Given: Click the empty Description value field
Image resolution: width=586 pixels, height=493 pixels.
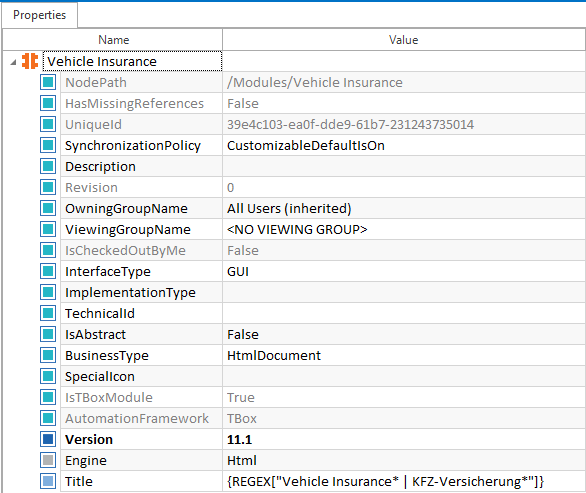Looking at the screenshot, I should click(404, 166).
